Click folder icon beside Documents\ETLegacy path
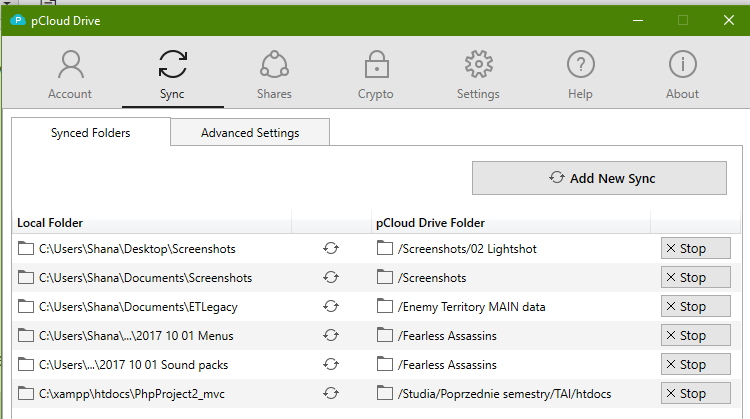 pyautogui.click(x=26, y=306)
